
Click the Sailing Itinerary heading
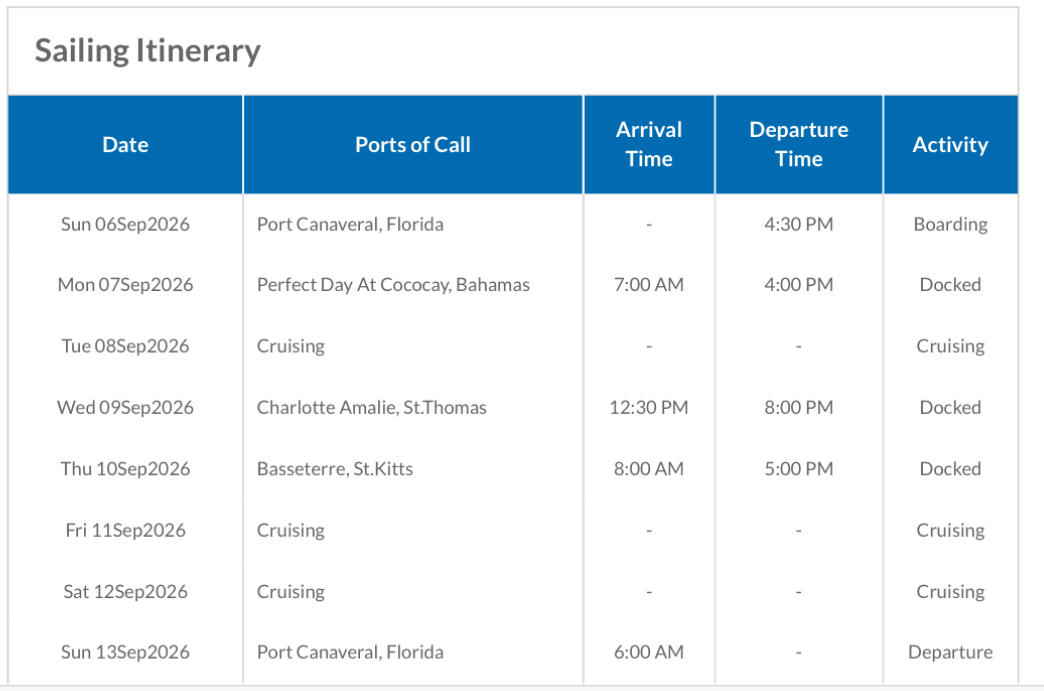pos(148,51)
